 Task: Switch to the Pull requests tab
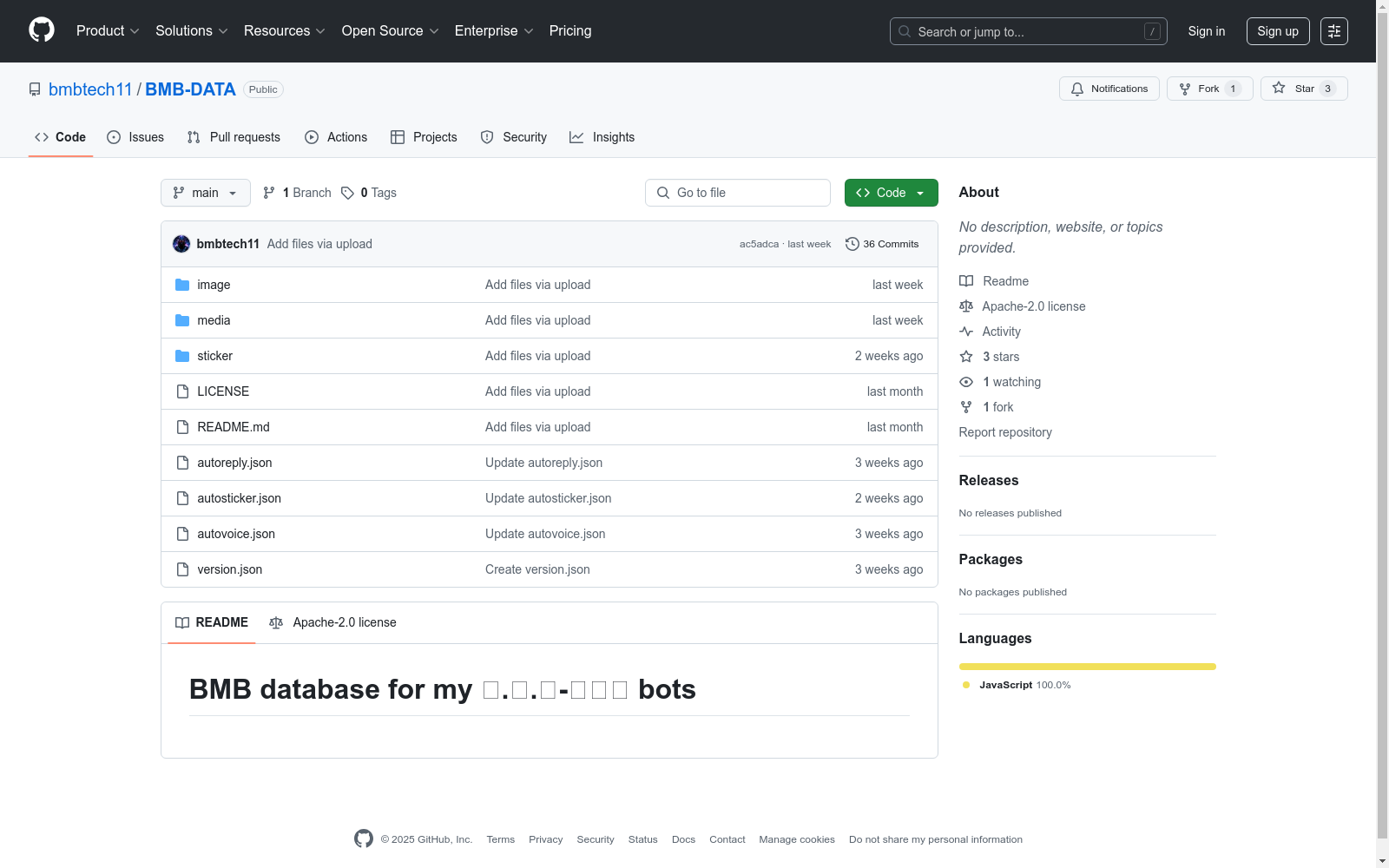(x=234, y=137)
